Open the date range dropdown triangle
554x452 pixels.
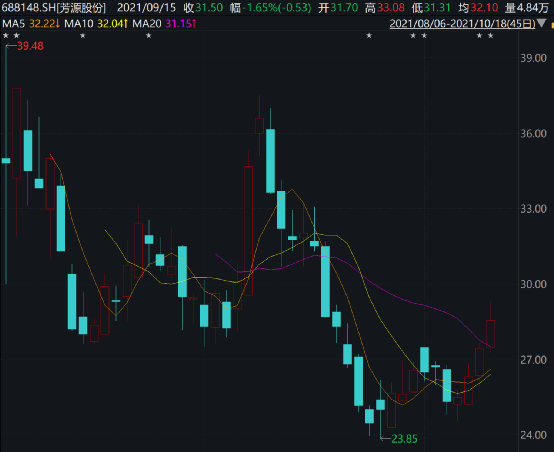pos(541,24)
